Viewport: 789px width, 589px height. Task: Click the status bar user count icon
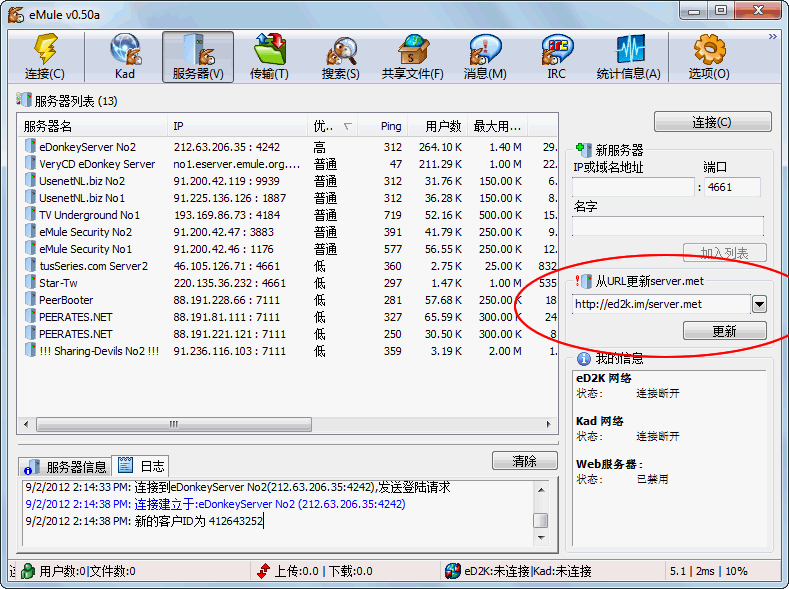click(28, 571)
